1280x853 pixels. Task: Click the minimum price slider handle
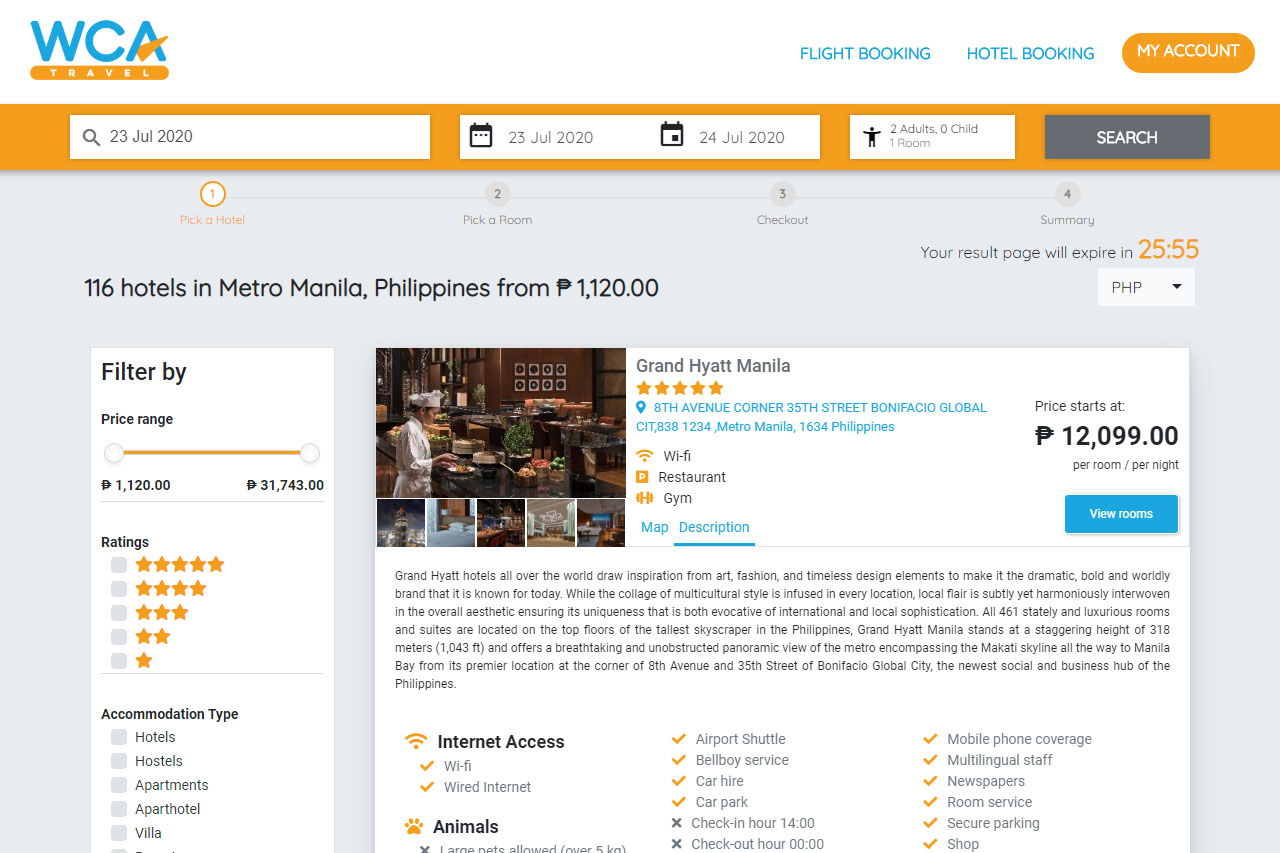click(x=114, y=453)
